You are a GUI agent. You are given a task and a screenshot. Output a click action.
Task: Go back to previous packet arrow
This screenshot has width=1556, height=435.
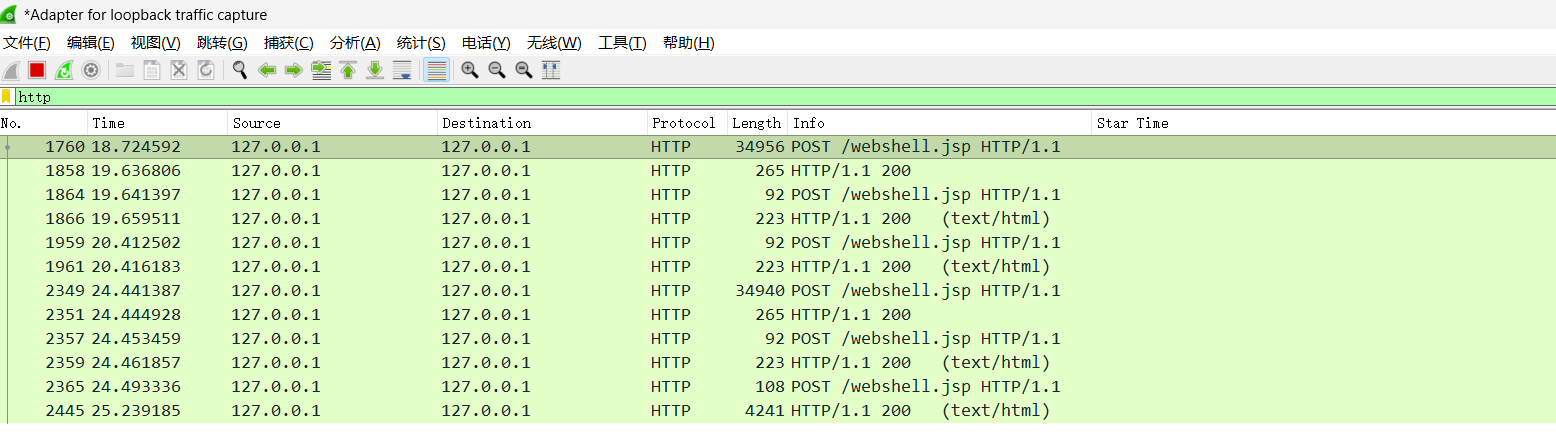point(267,70)
